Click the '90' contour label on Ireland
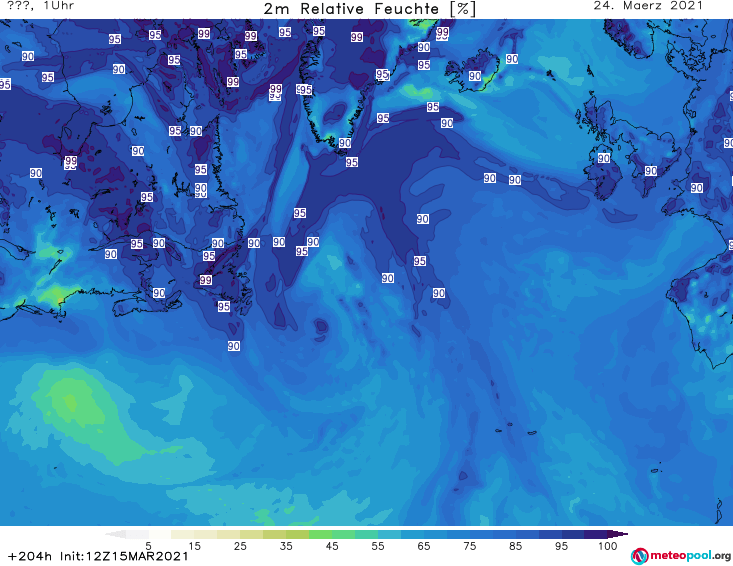Screen dimensions: 733x566 coord(604,158)
